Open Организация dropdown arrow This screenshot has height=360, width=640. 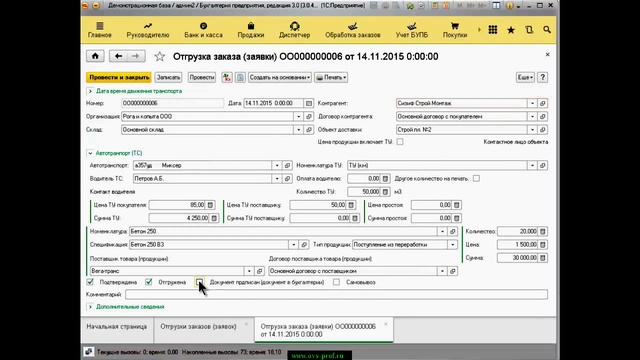(298, 116)
